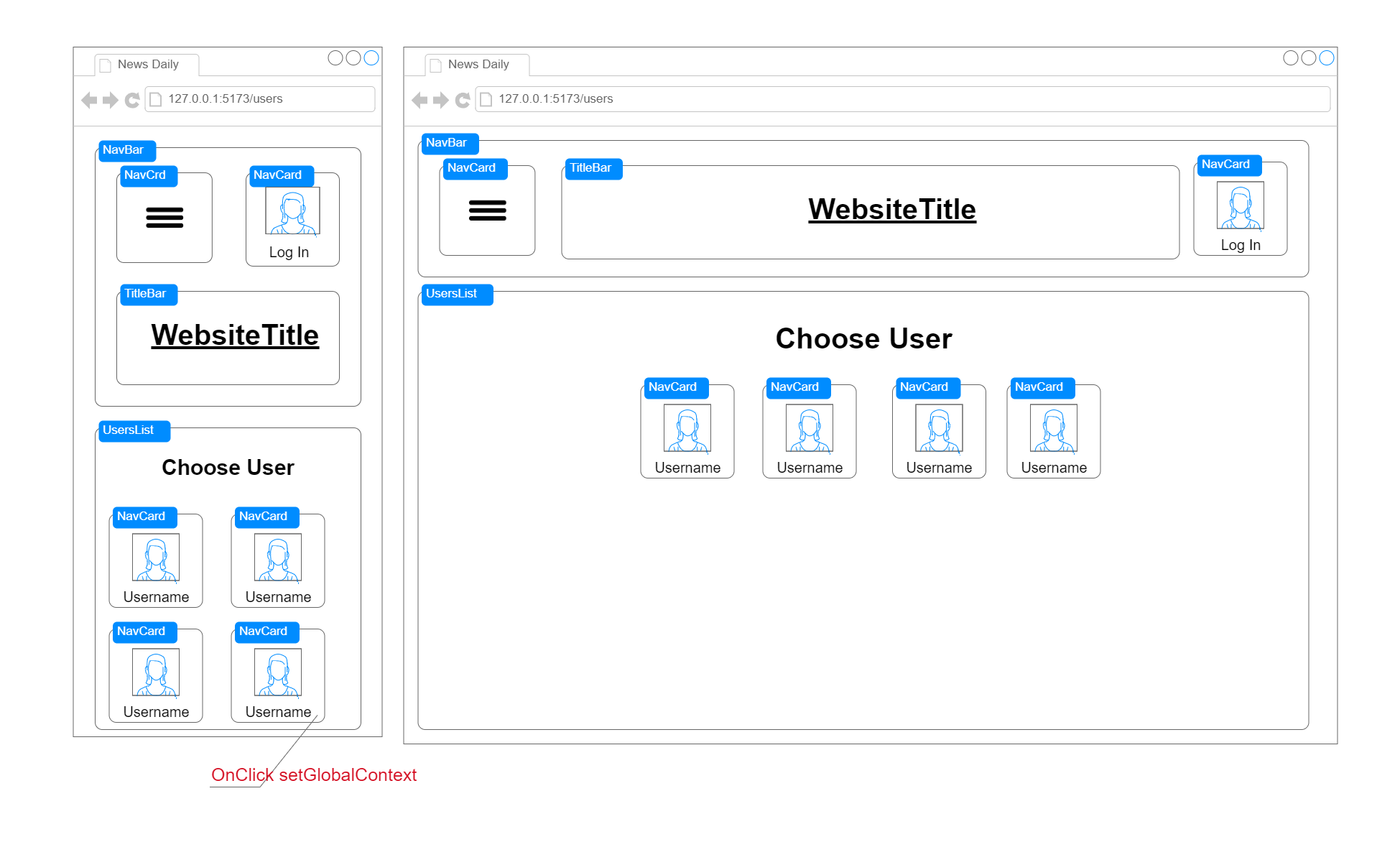
Task: Click the NavCrd label tag in narrow window
Action: pos(149,175)
